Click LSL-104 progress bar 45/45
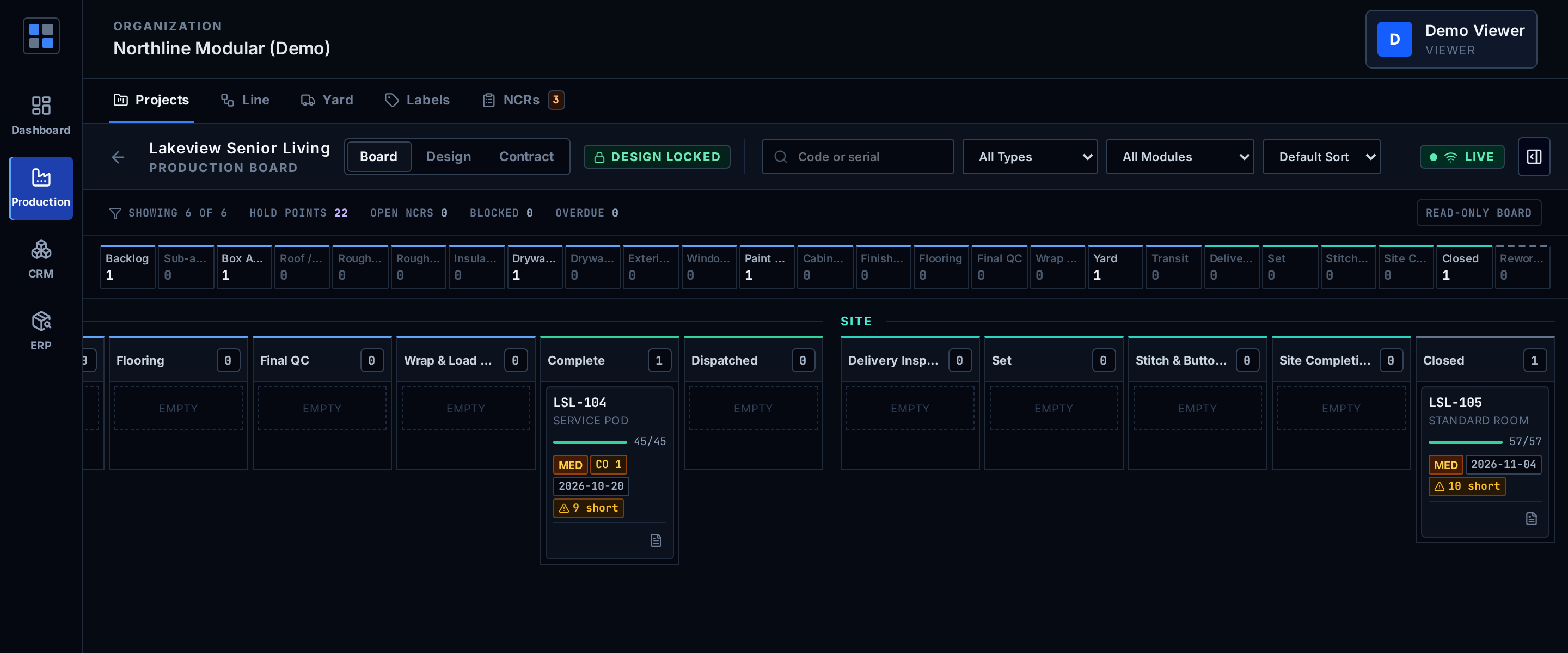 click(590, 442)
